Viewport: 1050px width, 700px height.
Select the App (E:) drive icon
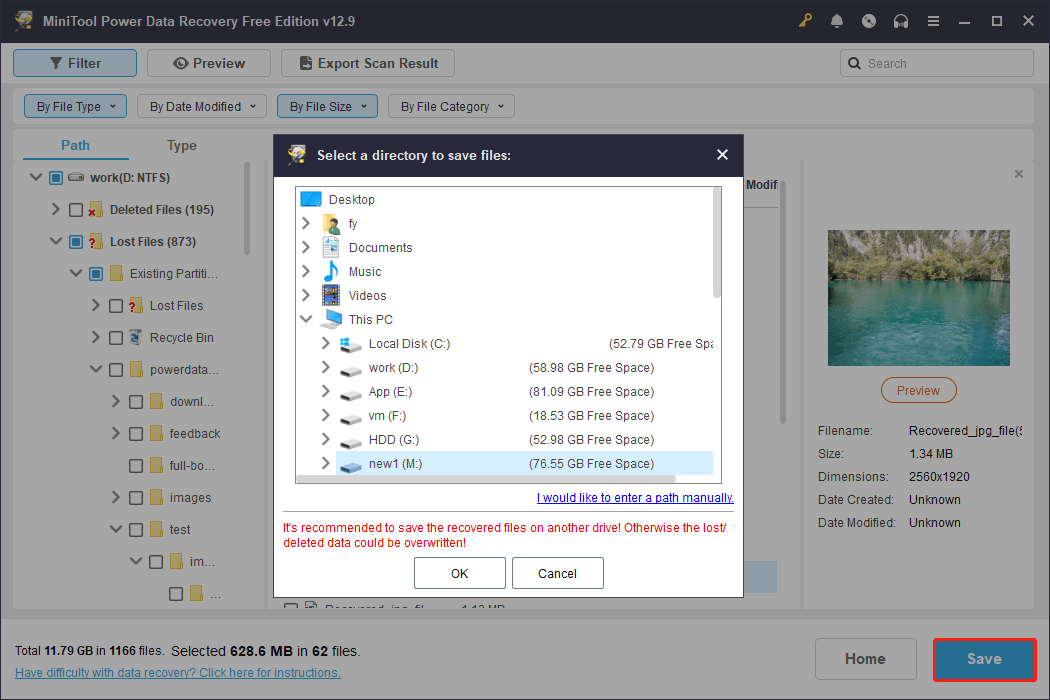(x=350, y=394)
